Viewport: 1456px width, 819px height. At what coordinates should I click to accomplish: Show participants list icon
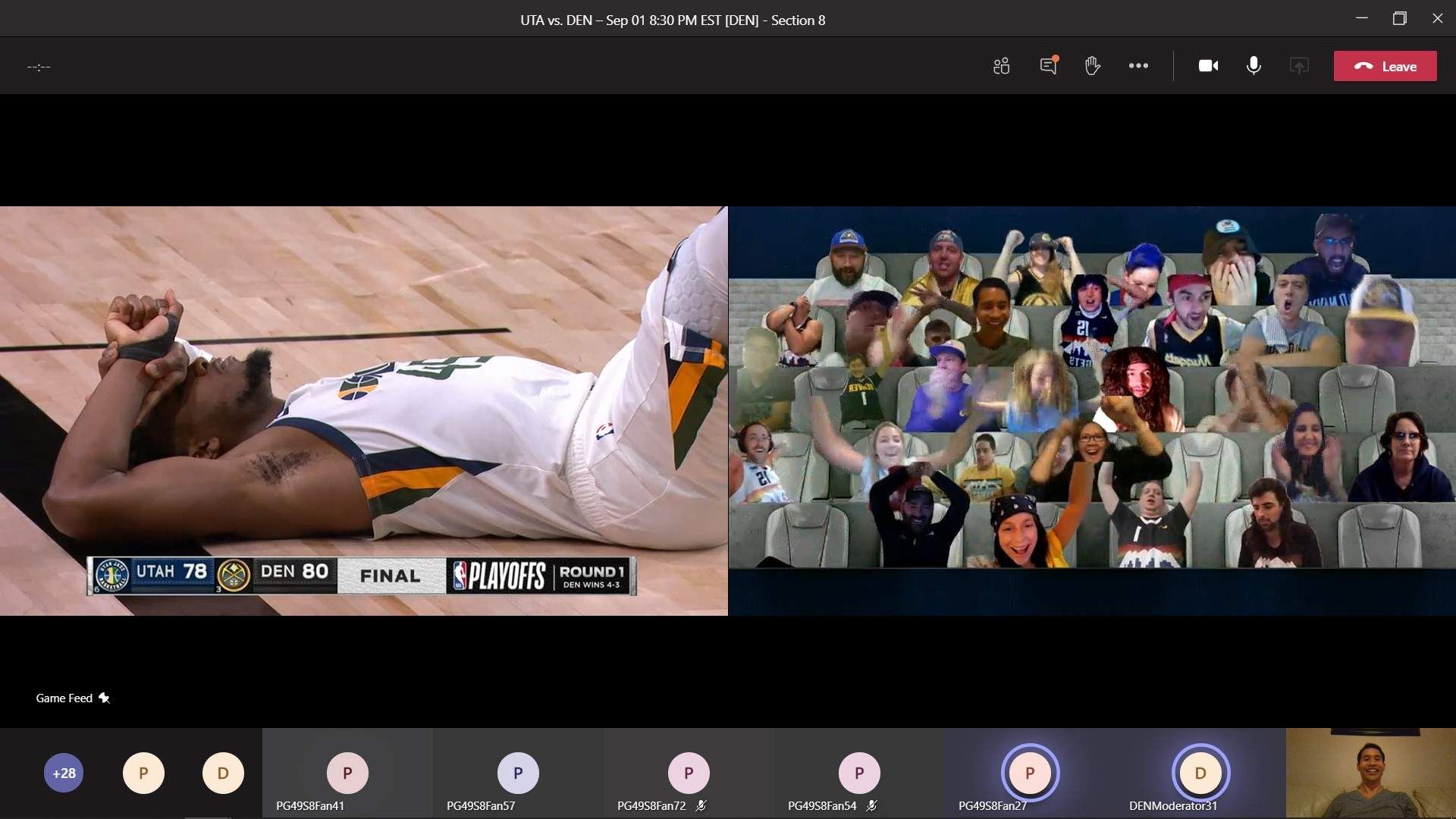point(1001,66)
